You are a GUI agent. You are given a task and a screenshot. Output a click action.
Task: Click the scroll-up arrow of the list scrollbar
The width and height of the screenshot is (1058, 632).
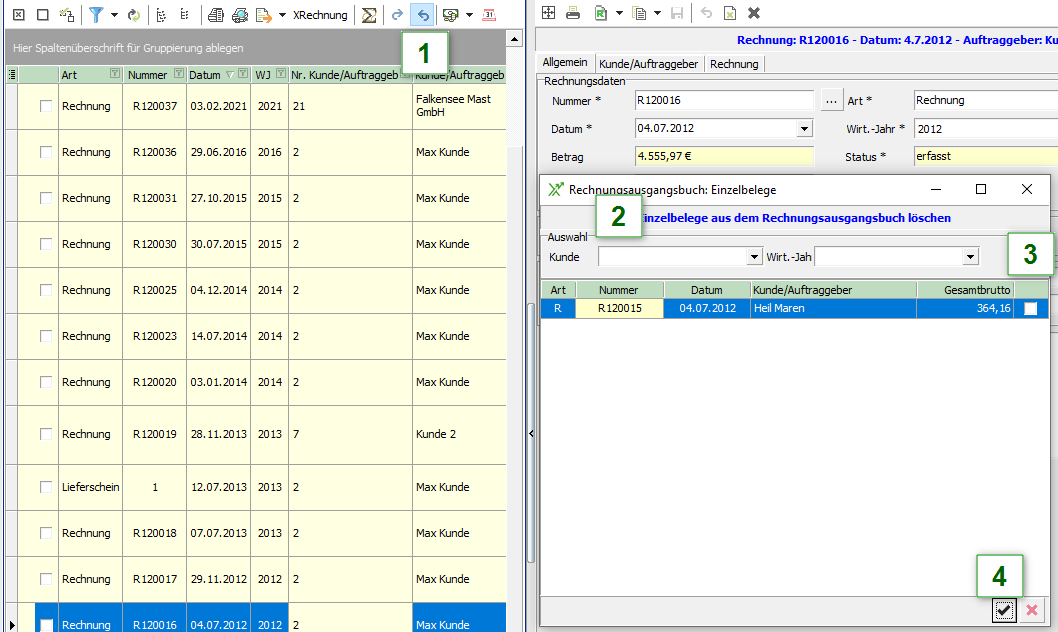tap(515, 39)
